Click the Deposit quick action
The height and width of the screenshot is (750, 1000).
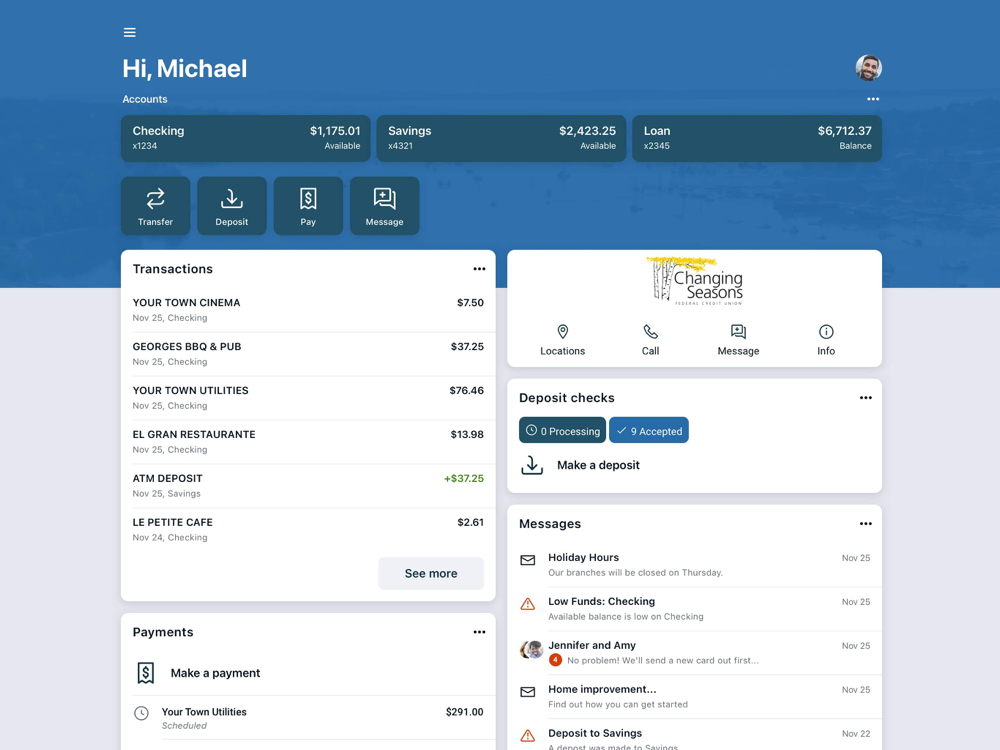[x=232, y=206]
